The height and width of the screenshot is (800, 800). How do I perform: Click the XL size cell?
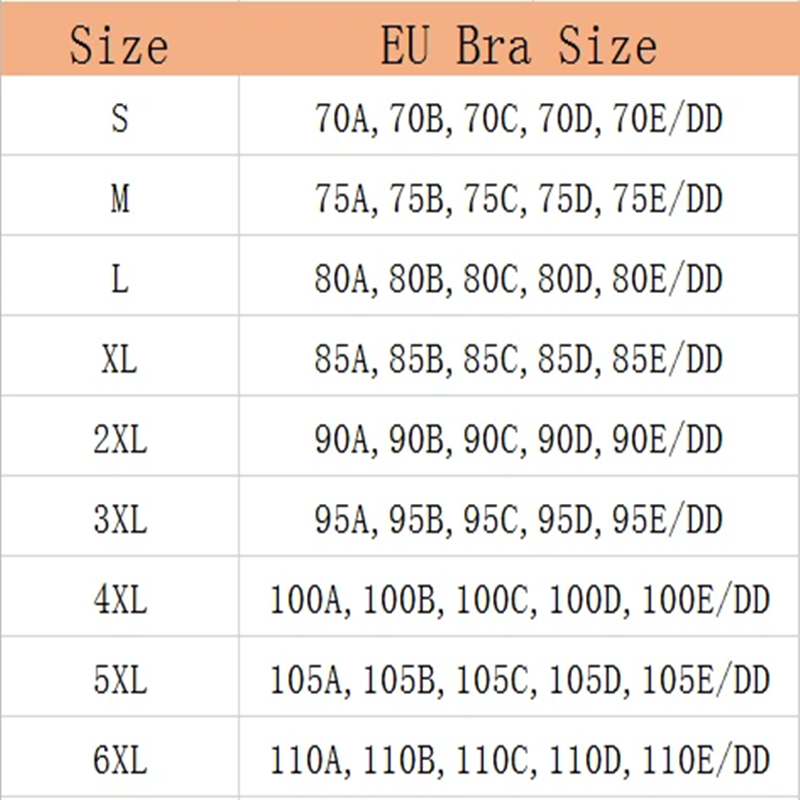point(119,360)
